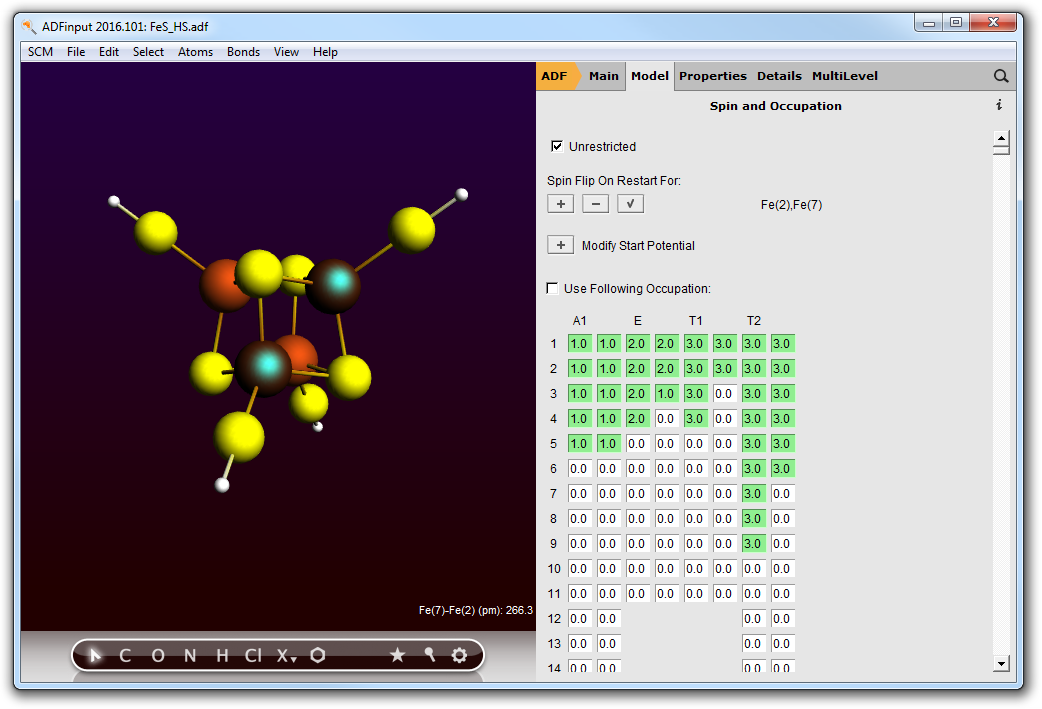Open the MultiLevel tab
This screenshot has height=709, width=1042.
point(845,76)
